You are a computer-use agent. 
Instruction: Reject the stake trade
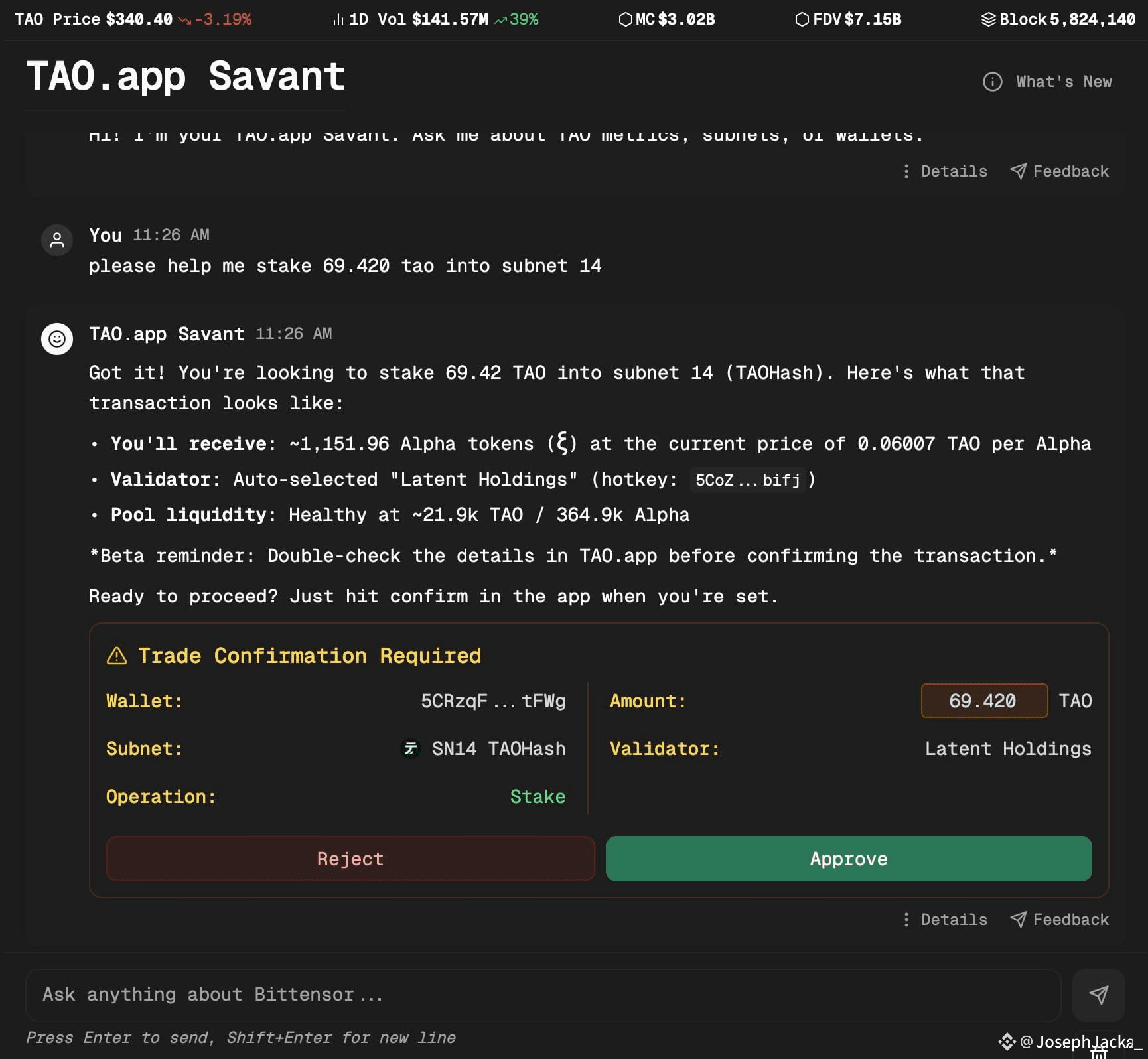click(350, 859)
